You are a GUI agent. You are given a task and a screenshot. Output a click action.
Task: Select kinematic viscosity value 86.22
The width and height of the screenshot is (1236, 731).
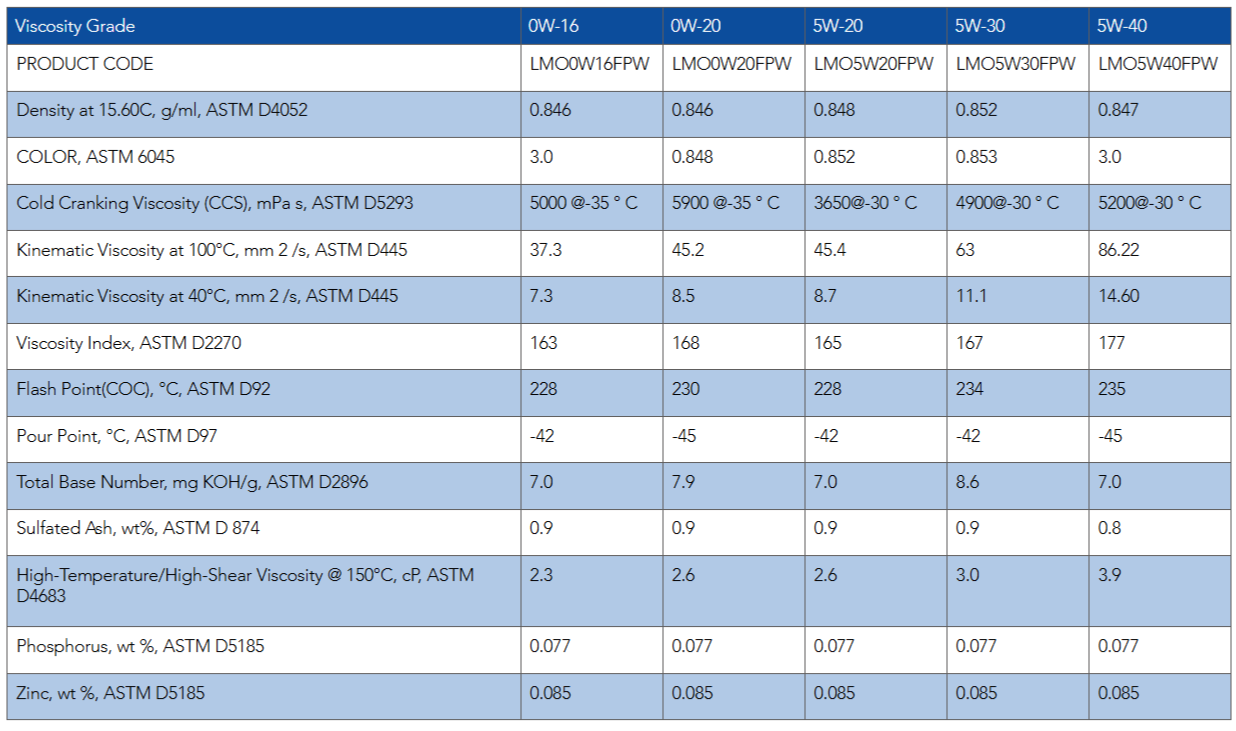tap(1119, 250)
